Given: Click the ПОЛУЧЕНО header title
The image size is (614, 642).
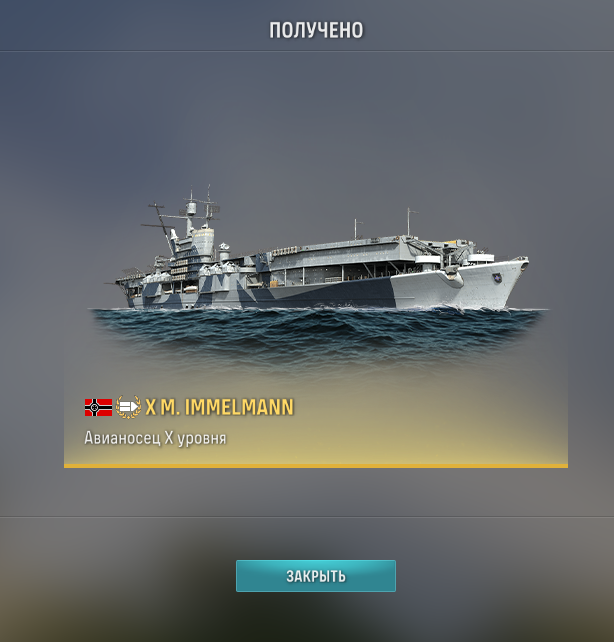Looking at the screenshot, I should (316, 30).
